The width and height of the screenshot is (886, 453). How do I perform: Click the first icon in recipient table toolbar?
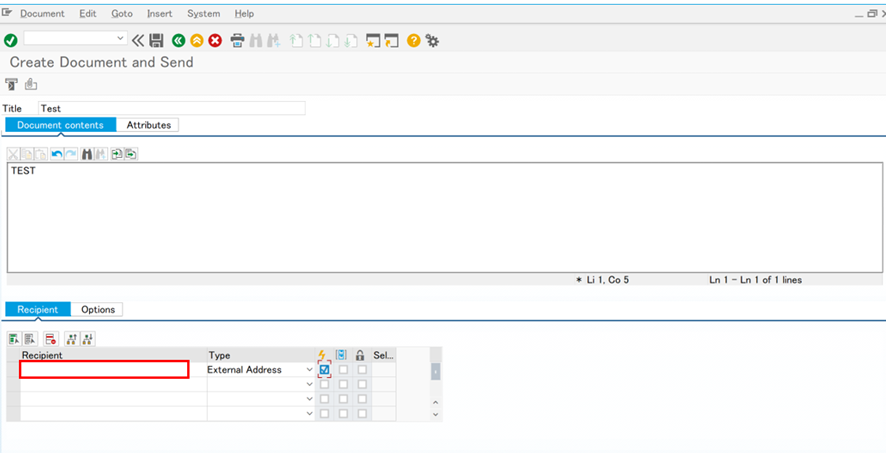(x=14, y=338)
